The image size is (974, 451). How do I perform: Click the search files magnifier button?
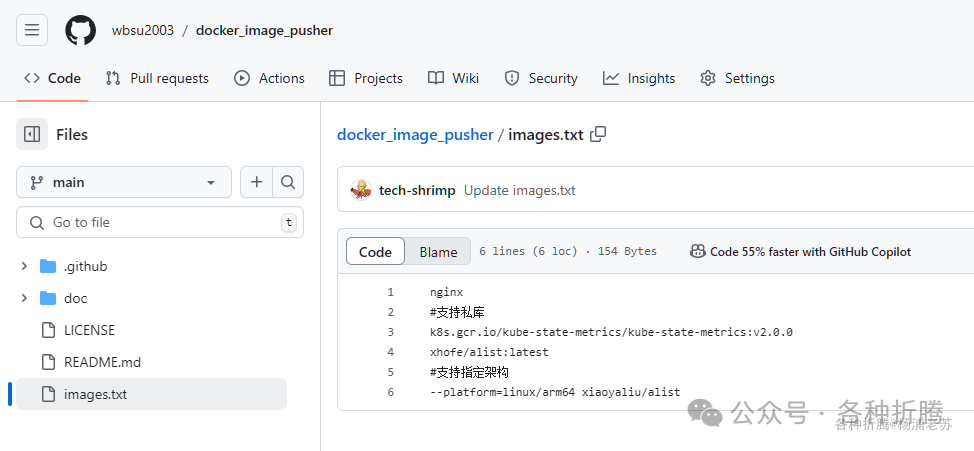tap(288, 182)
